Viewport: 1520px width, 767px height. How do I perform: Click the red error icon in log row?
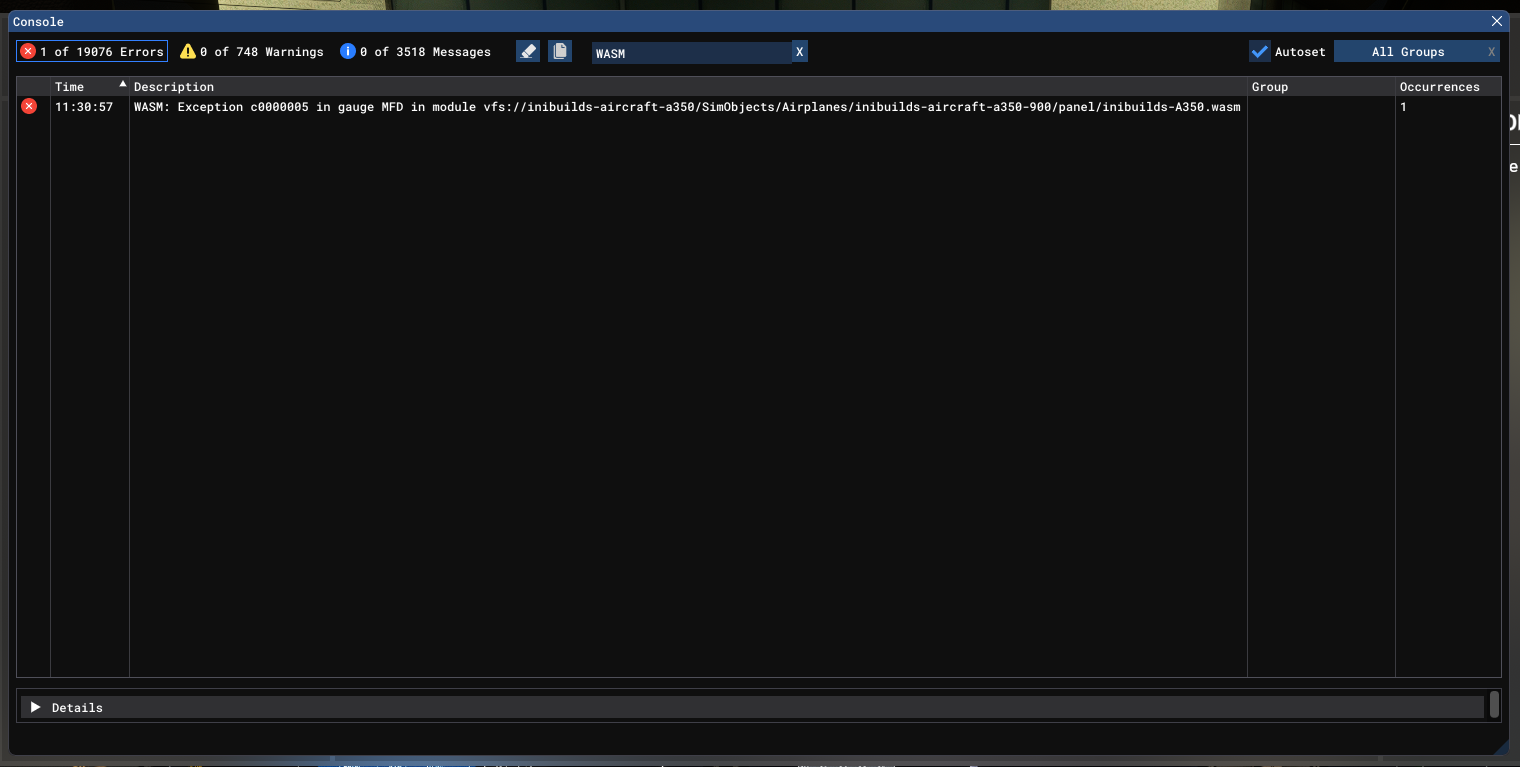point(29,107)
